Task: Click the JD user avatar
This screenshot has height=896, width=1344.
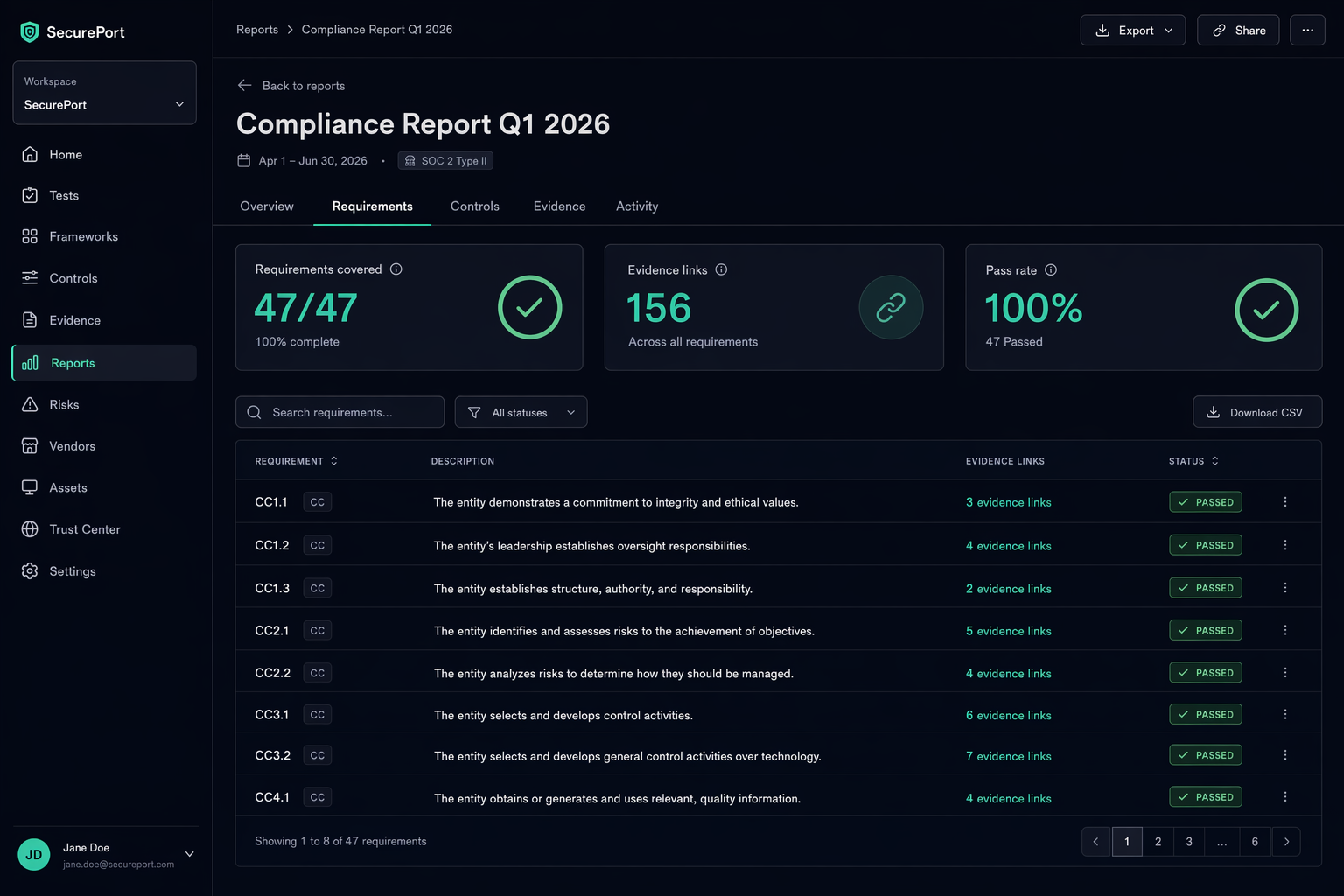Action: point(34,855)
